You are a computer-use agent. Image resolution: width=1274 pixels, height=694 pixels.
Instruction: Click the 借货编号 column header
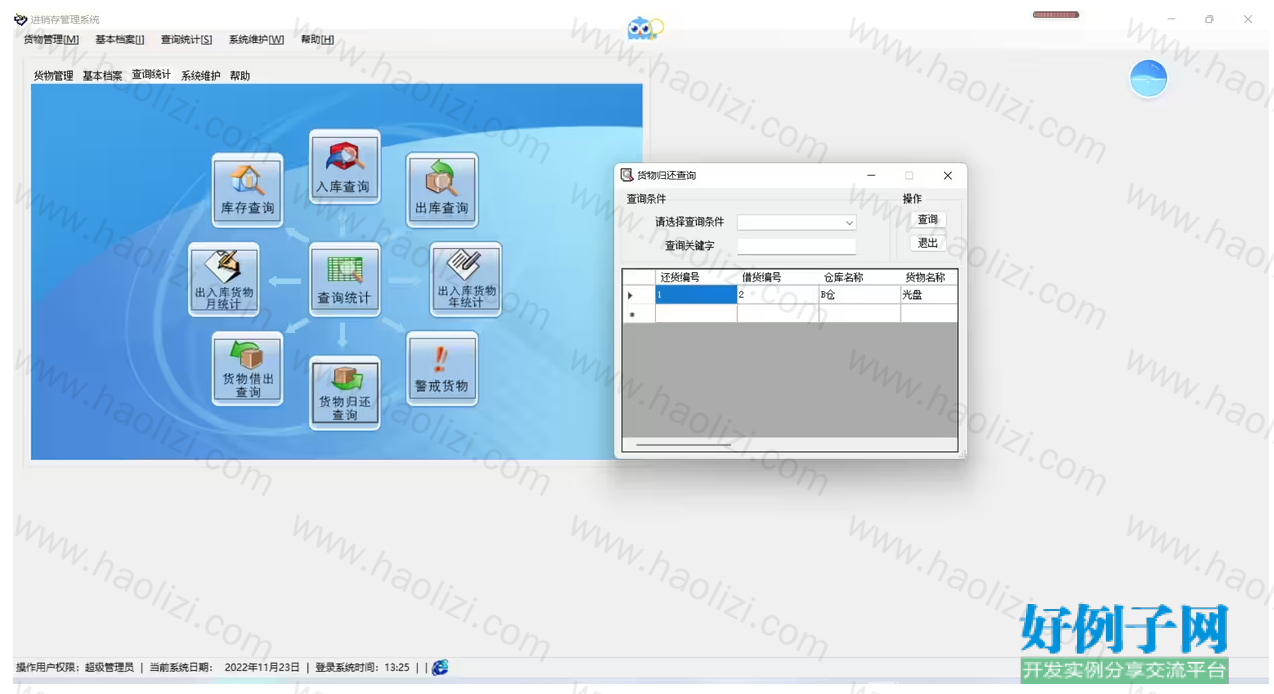point(778,277)
